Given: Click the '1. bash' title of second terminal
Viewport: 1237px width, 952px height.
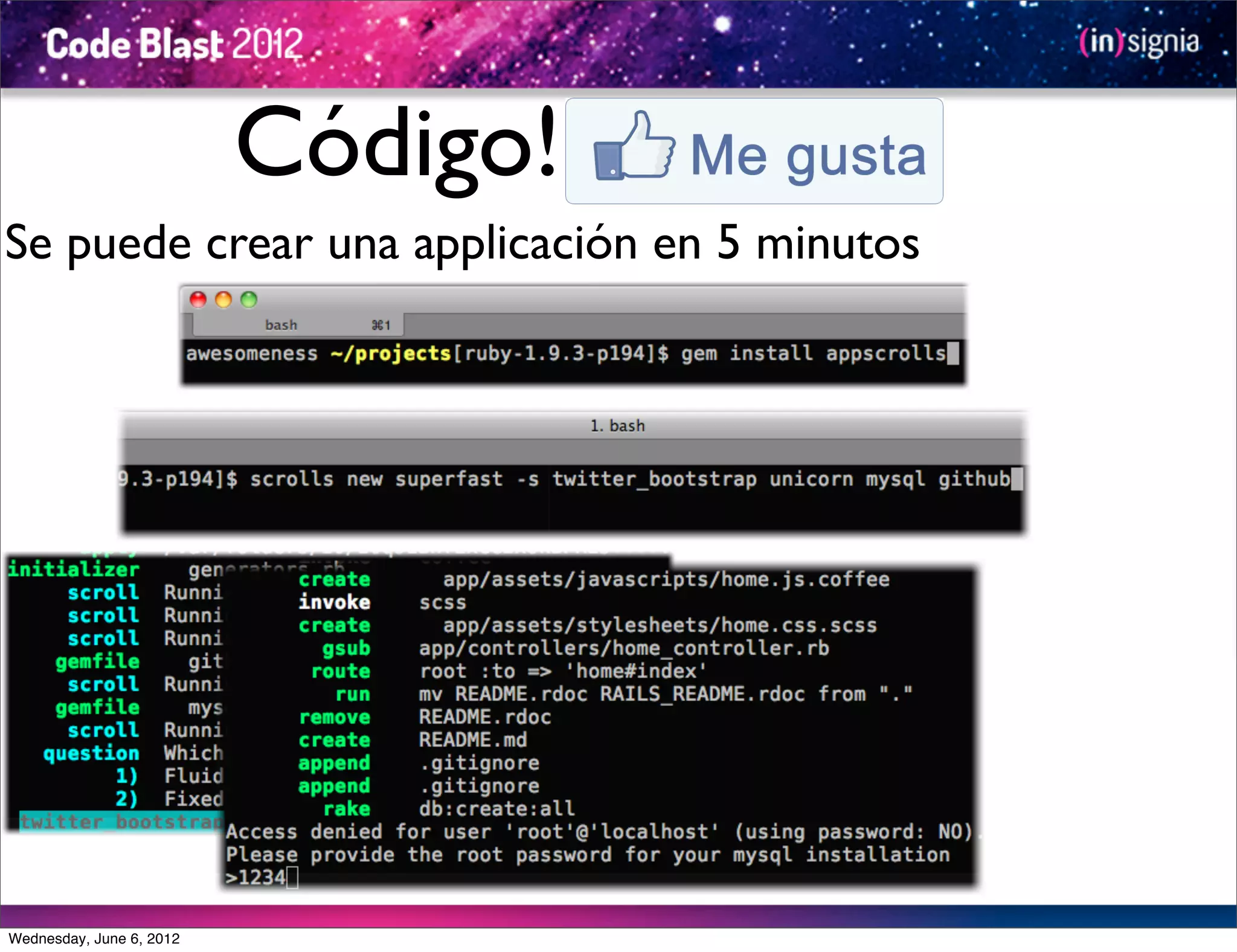Looking at the screenshot, I should pos(617,426).
